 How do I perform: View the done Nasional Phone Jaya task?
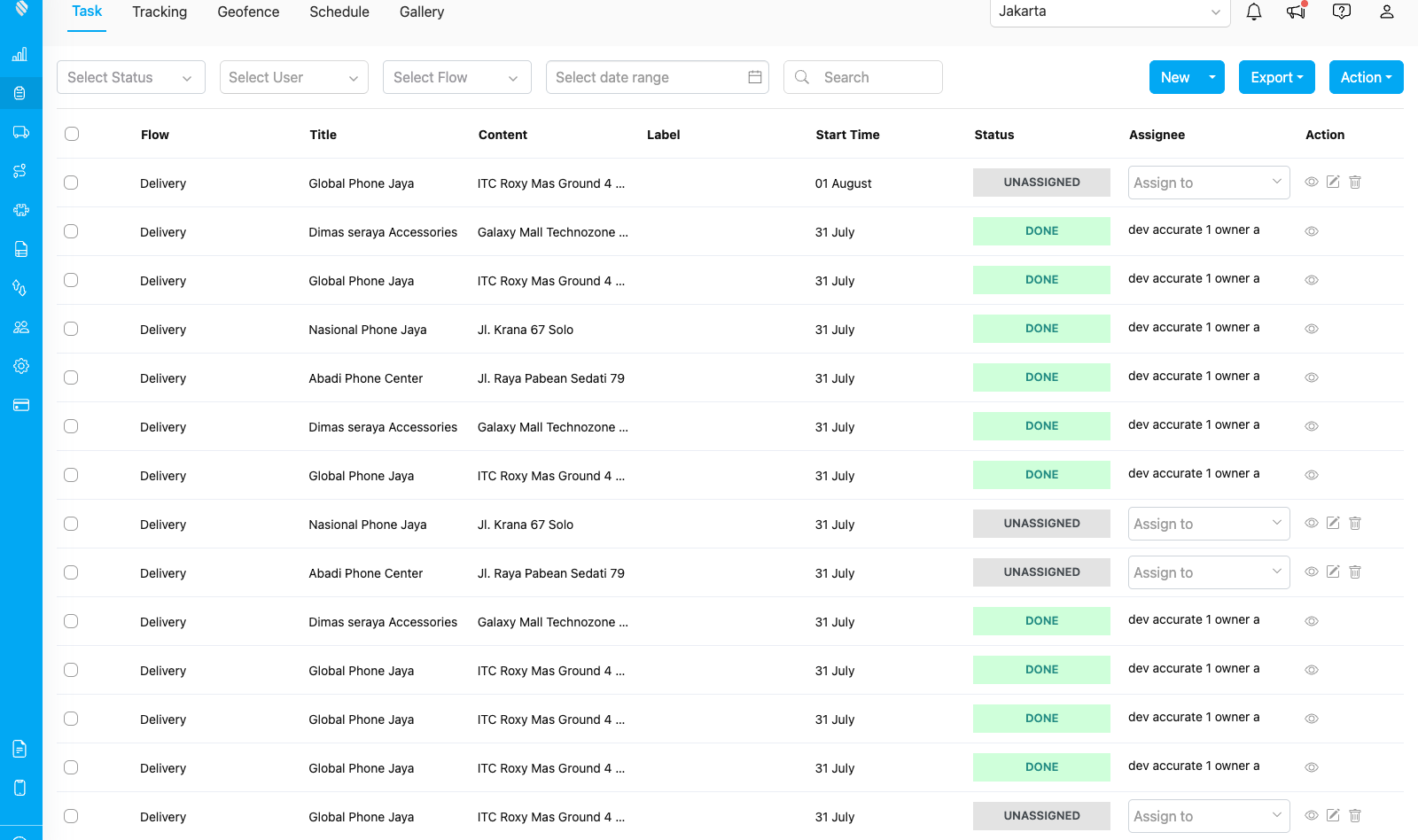click(1312, 329)
